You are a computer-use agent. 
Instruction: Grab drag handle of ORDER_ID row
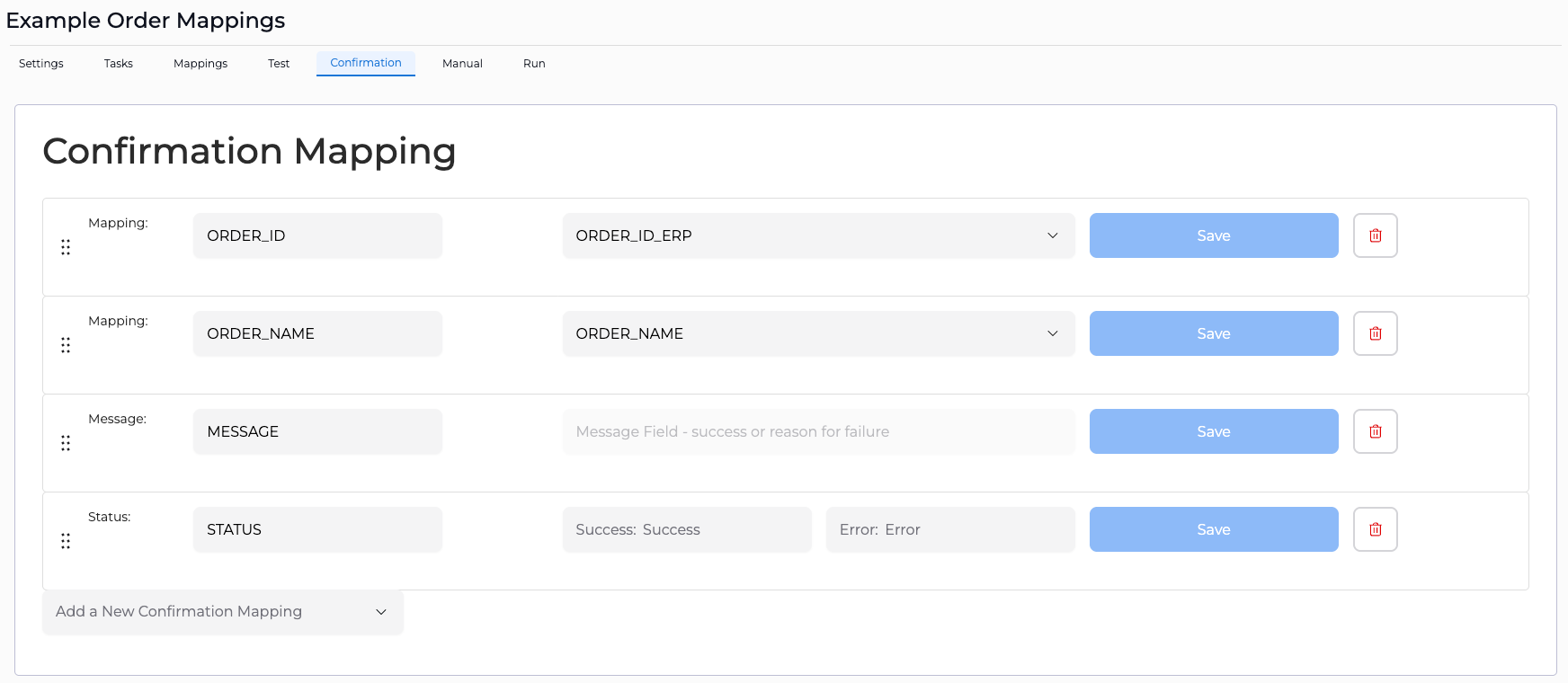coord(66,247)
